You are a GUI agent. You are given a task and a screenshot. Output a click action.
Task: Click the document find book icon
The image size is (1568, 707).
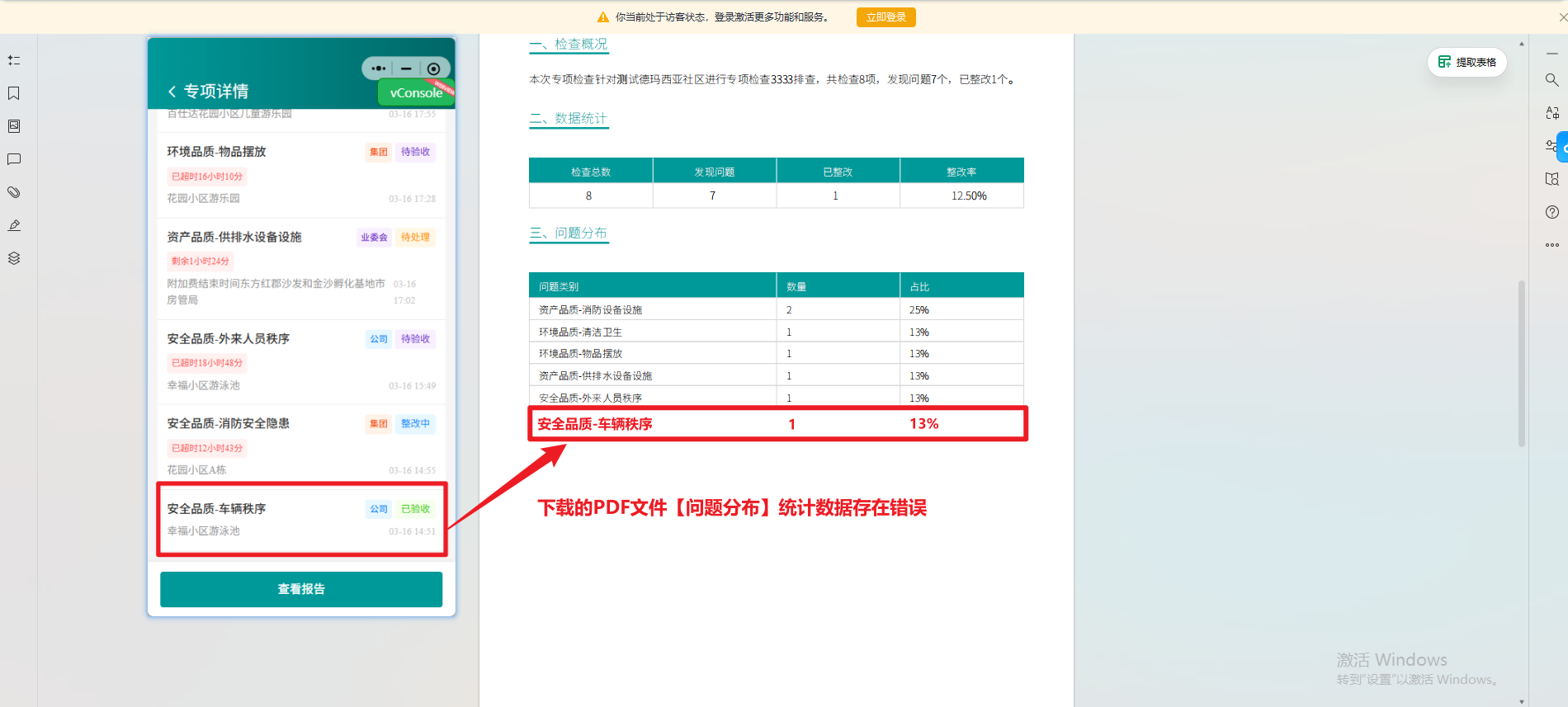1551,179
